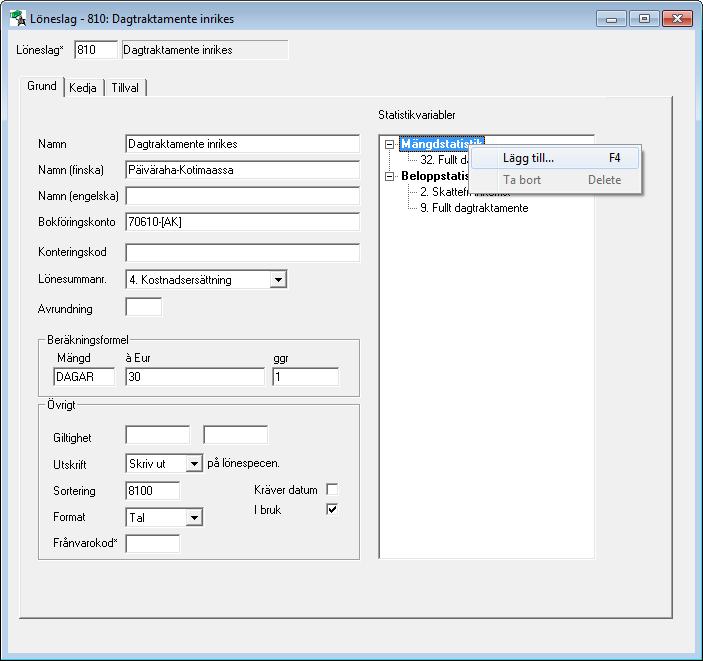This screenshot has height=661, width=703.
Task: Click the Namn field 'Dagtraktamente inrikes'
Action: click(x=243, y=144)
